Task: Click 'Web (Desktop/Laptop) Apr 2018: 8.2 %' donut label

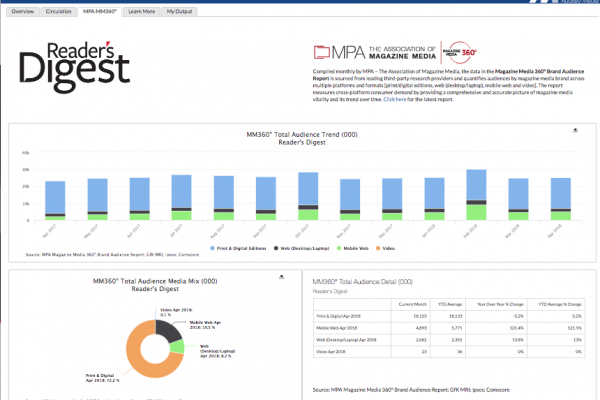Action: click(217, 351)
